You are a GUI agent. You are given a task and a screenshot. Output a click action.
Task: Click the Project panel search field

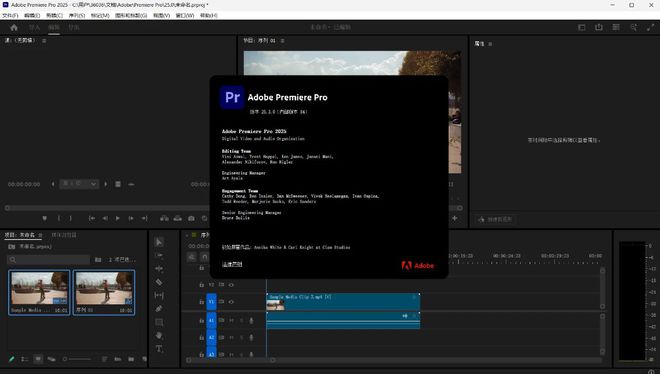pyautogui.click(x=48, y=260)
